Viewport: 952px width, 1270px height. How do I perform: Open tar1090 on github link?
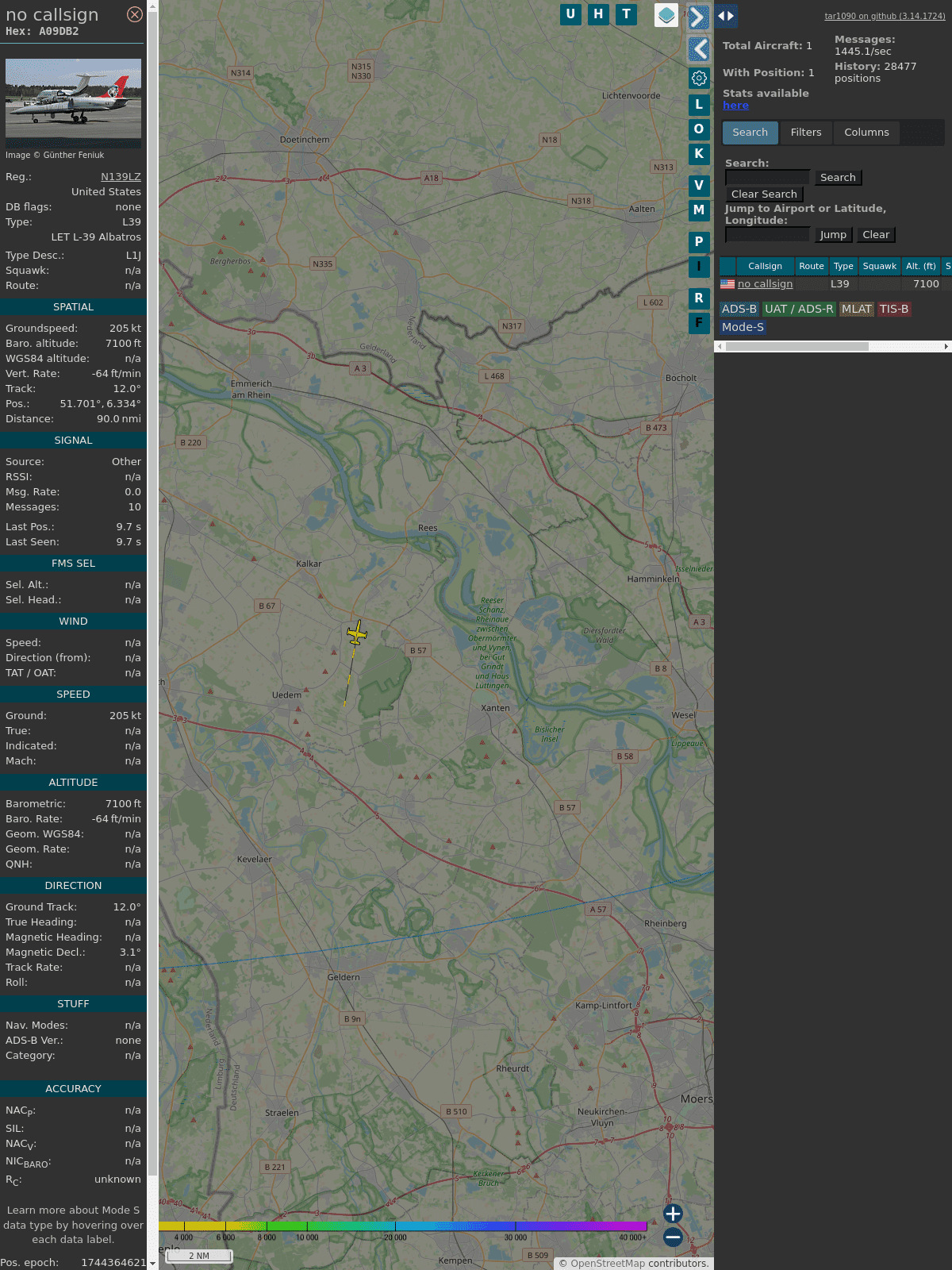pyautogui.click(x=885, y=16)
